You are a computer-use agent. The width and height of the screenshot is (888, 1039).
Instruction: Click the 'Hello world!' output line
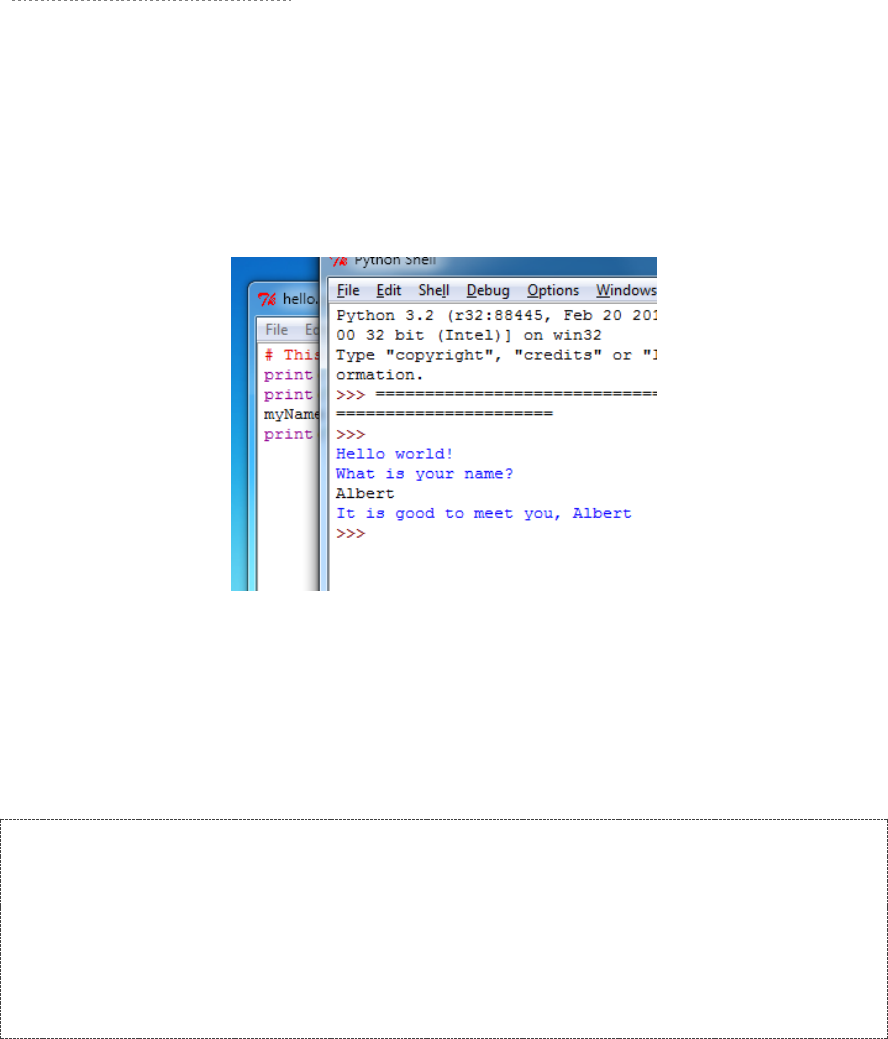coord(394,454)
